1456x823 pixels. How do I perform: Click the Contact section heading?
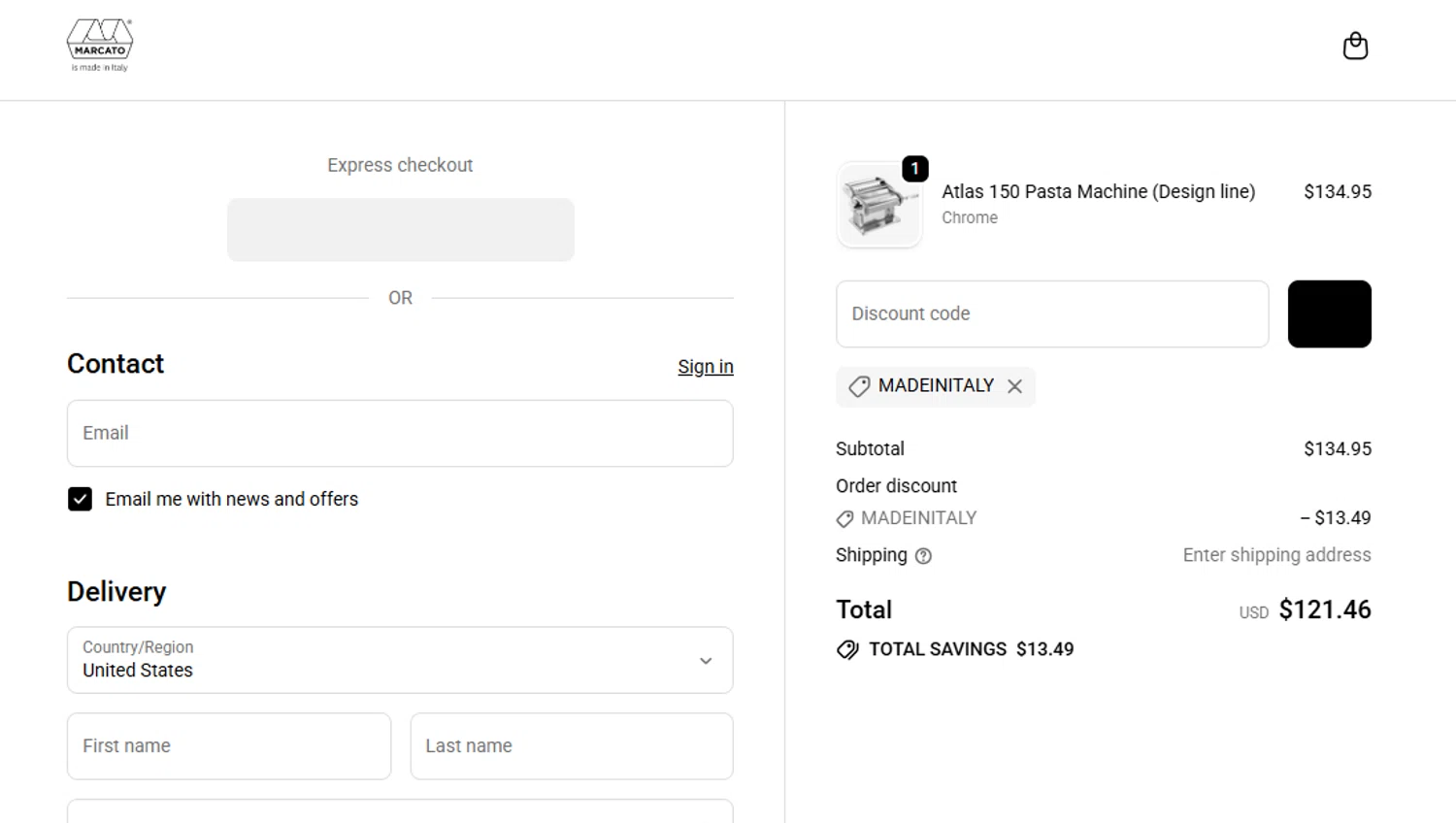pos(116,363)
